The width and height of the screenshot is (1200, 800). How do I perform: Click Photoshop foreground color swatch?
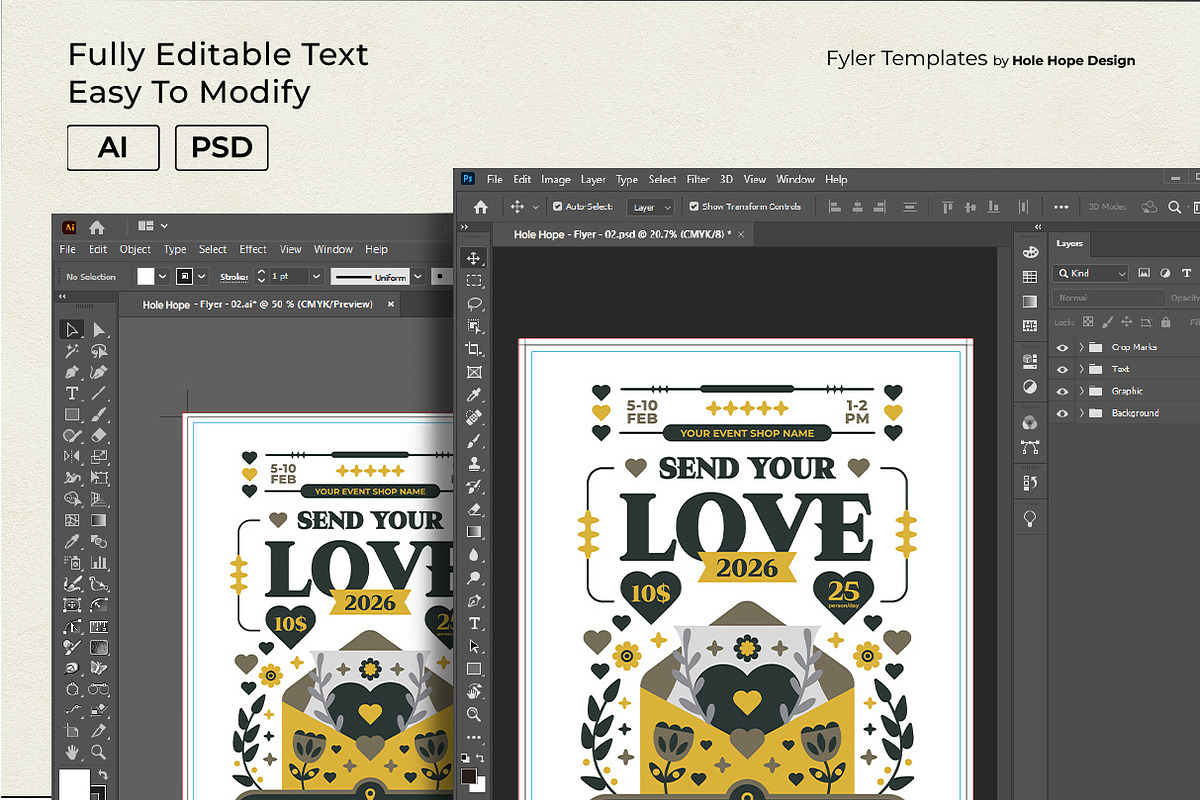click(469, 776)
